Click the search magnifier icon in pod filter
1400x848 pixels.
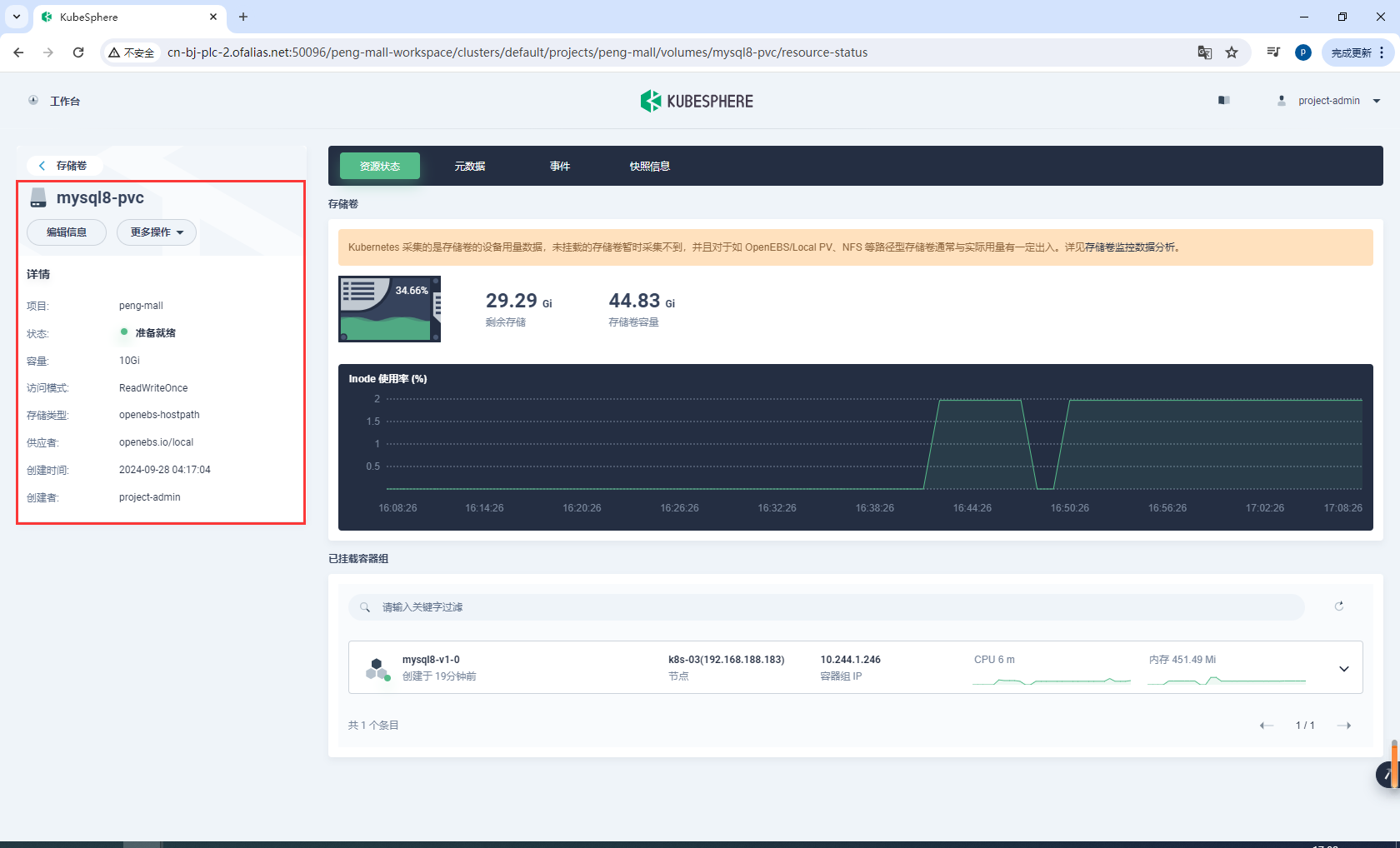365,607
